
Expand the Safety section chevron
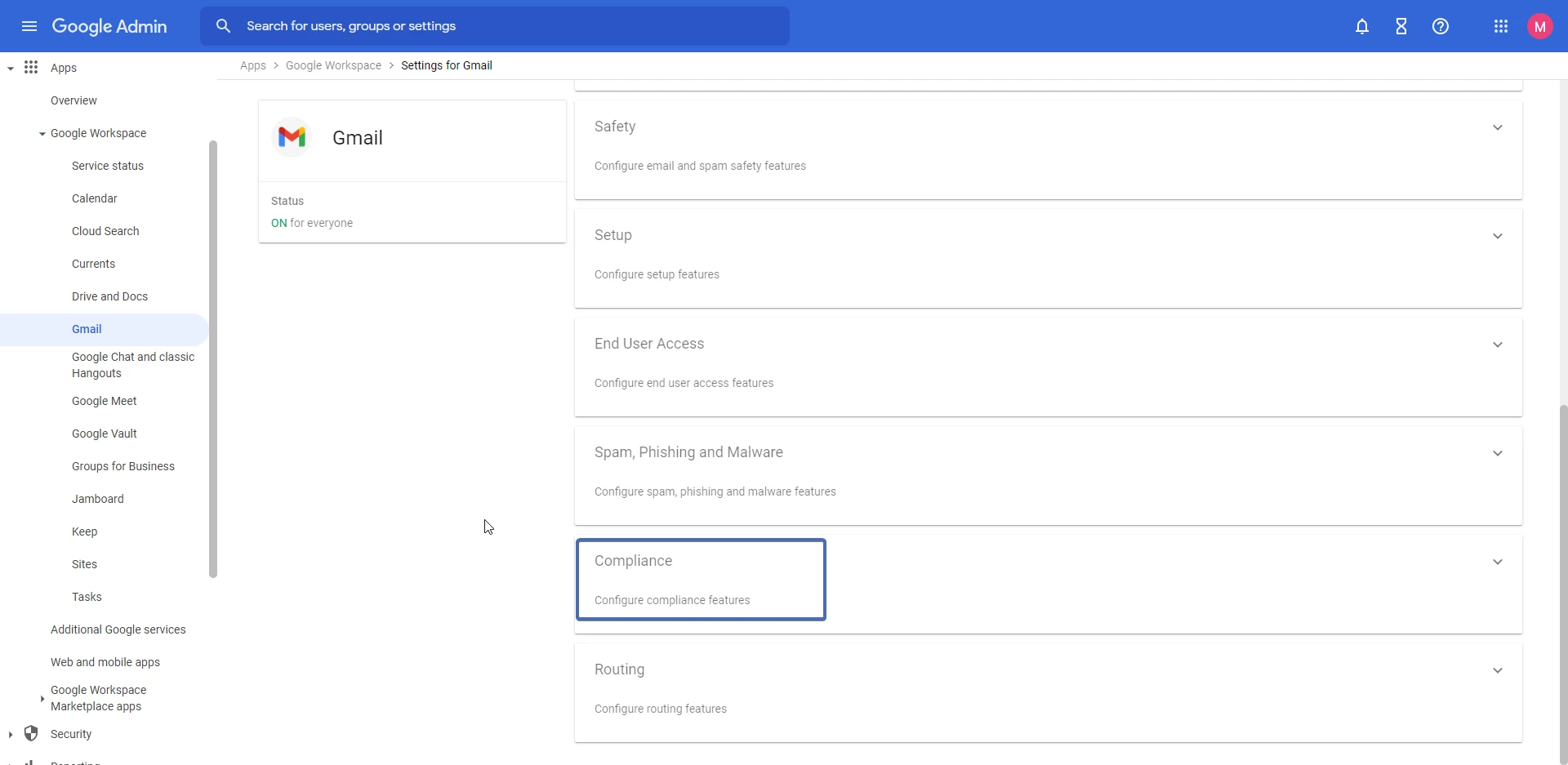pos(1497,127)
